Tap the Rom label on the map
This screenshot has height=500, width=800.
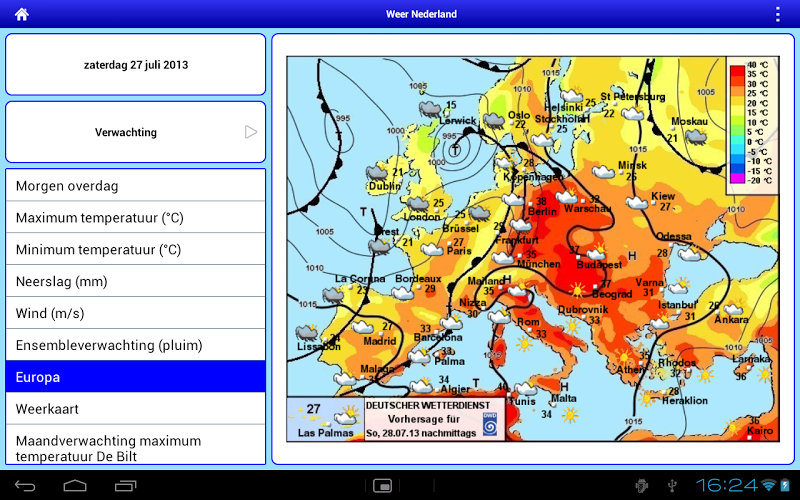(528, 322)
